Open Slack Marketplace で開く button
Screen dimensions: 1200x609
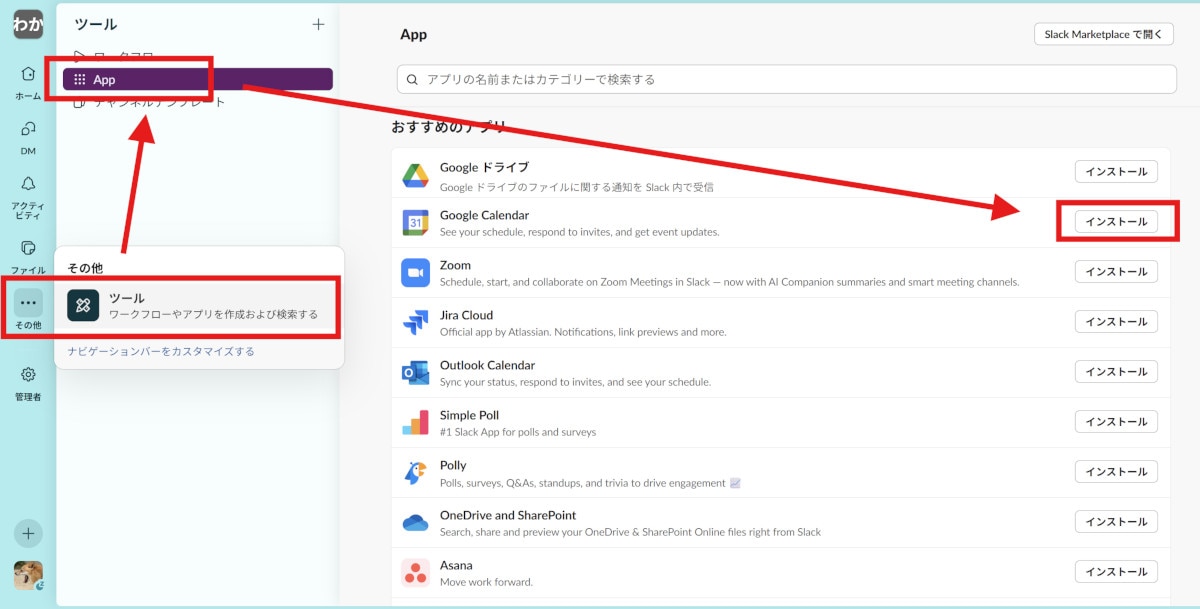point(1103,34)
